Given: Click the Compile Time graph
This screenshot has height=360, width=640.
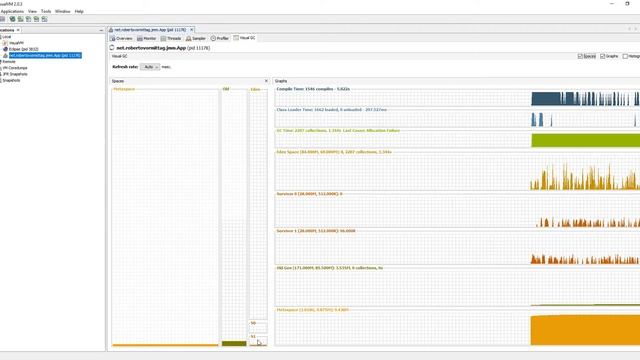Looking at the screenshot, I should point(457,99).
